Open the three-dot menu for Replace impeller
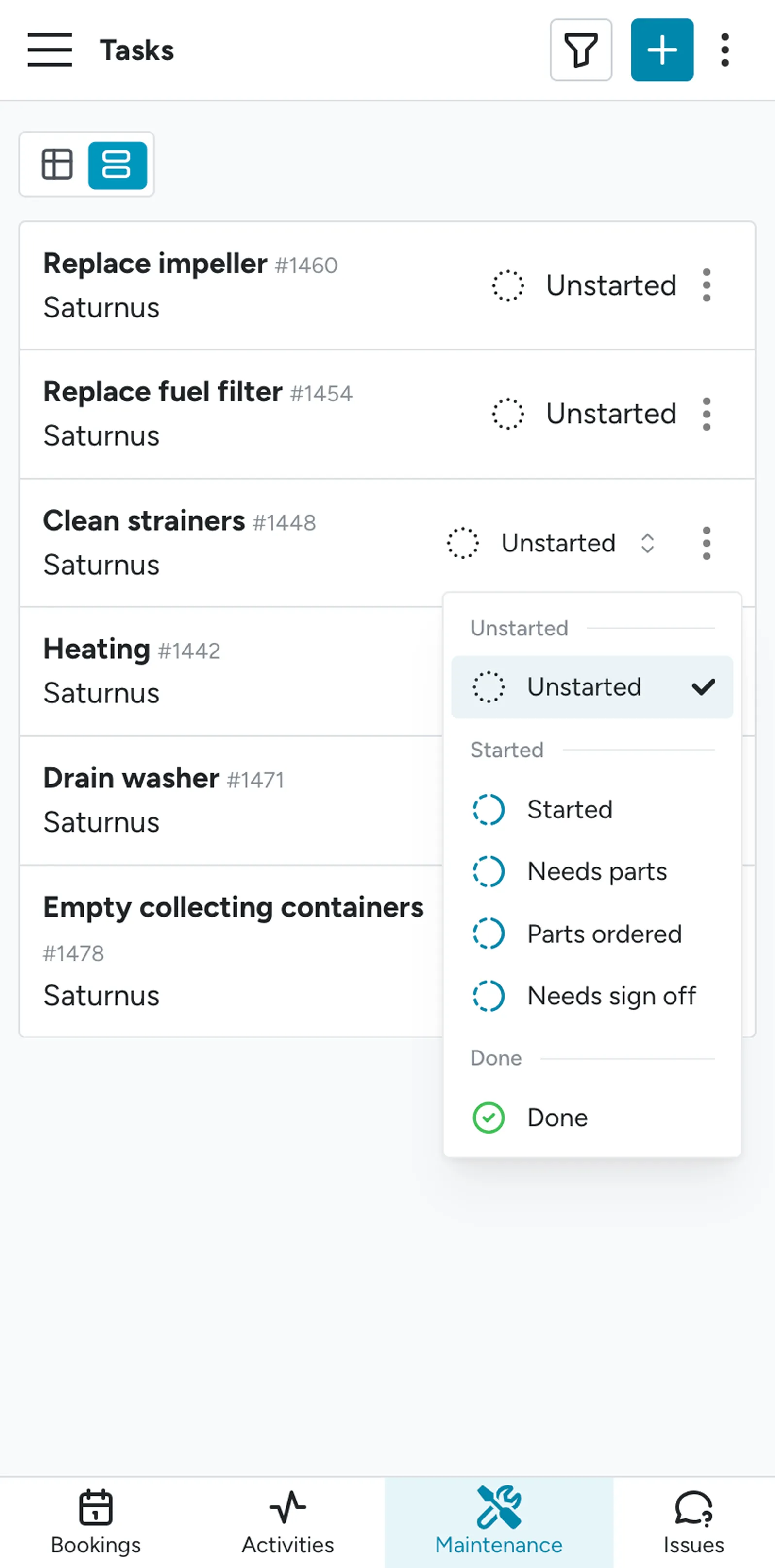This screenshot has height=1568, width=775. [706, 285]
